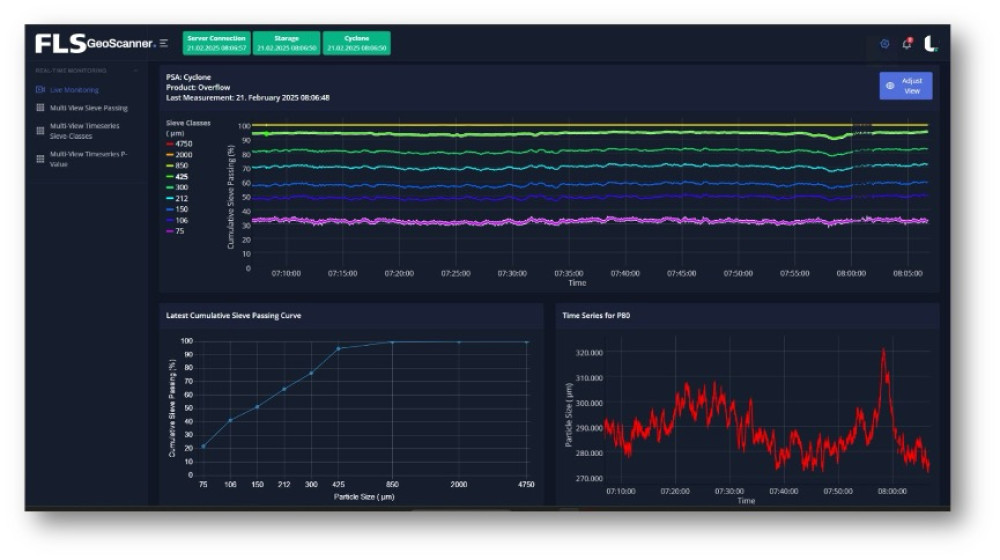The height and width of the screenshot is (560, 1000).
Task: Click the Storage status badge
Action: click(286, 43)
